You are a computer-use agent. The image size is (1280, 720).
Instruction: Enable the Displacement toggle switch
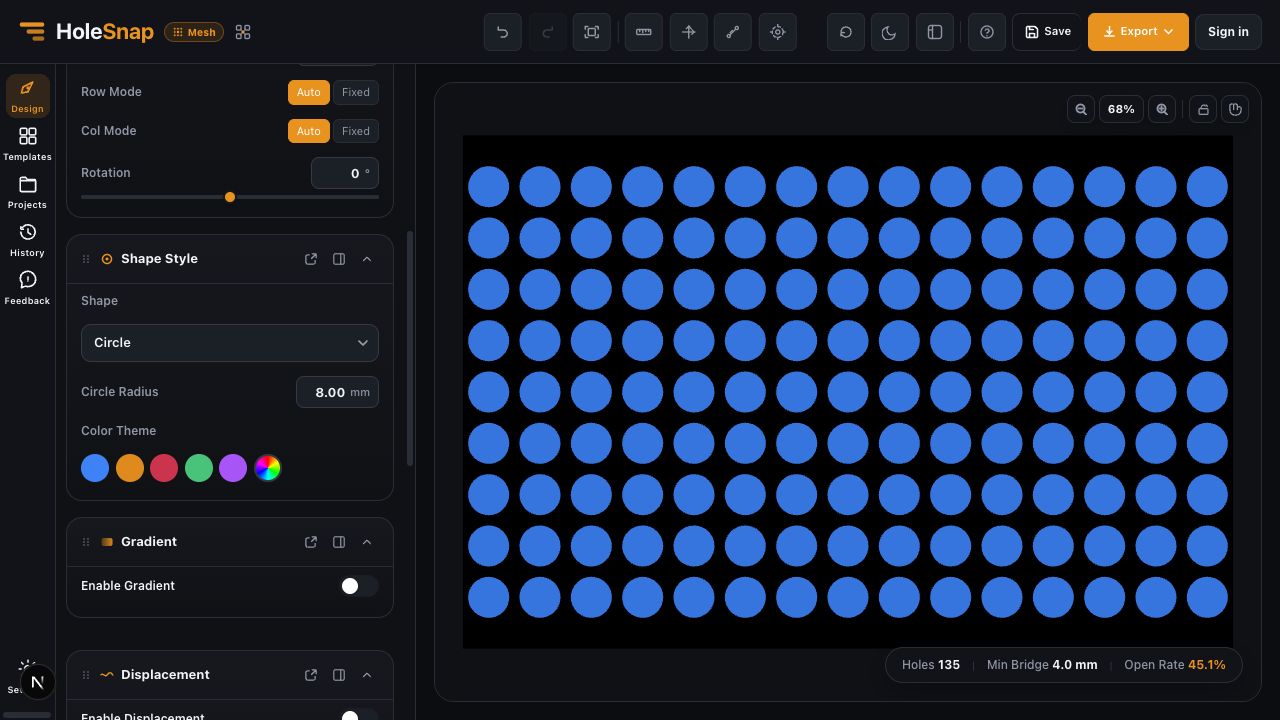(x=359, y=715)
